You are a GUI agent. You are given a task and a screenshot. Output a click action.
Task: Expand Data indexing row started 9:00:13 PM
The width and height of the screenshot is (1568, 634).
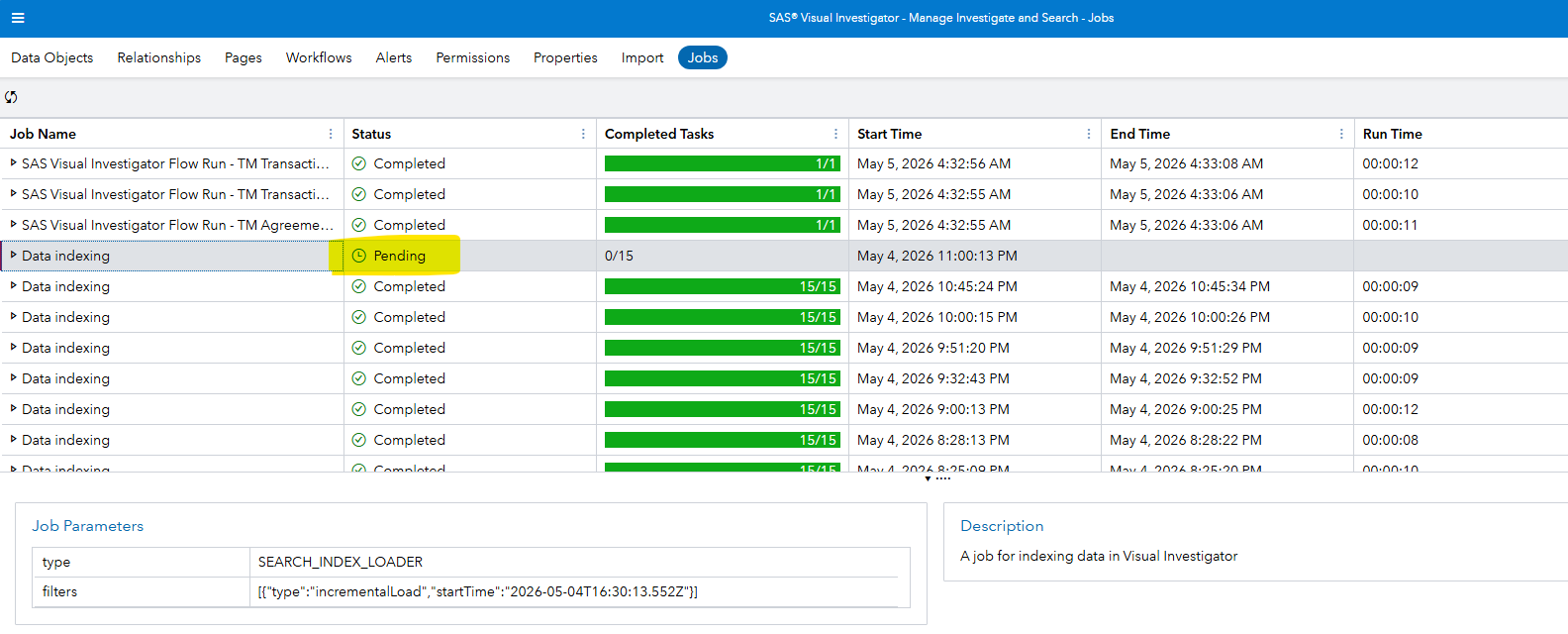[x=14, y=408]
